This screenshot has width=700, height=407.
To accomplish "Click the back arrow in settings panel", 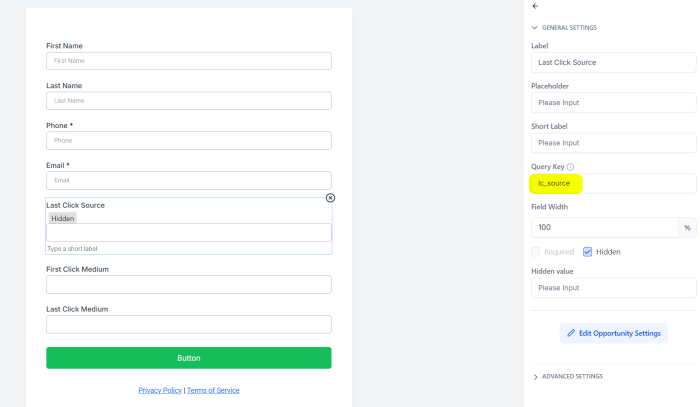I will click(535, 6).
